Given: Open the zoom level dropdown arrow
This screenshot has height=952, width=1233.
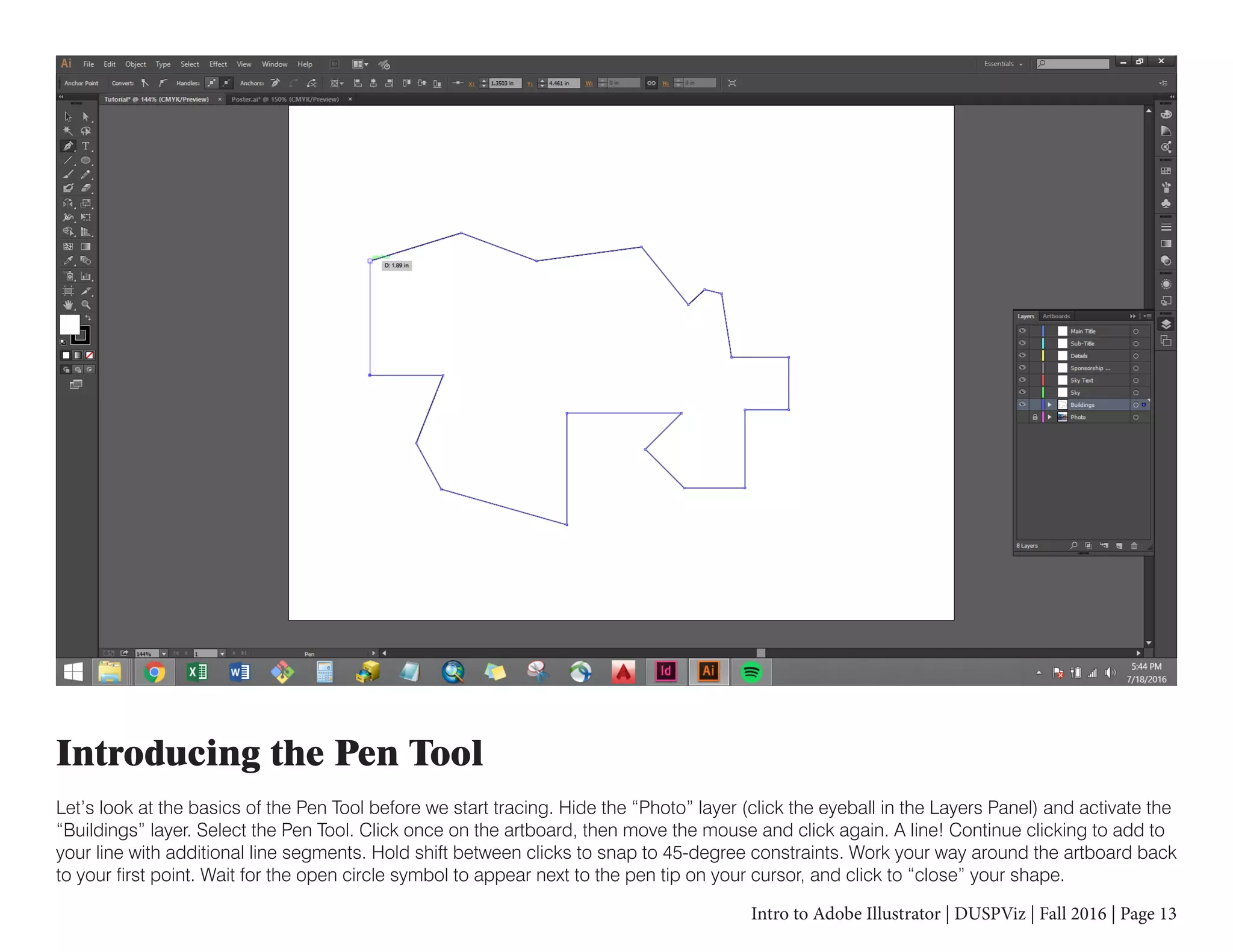Looking at the screenshot, I should coord(164,654).
